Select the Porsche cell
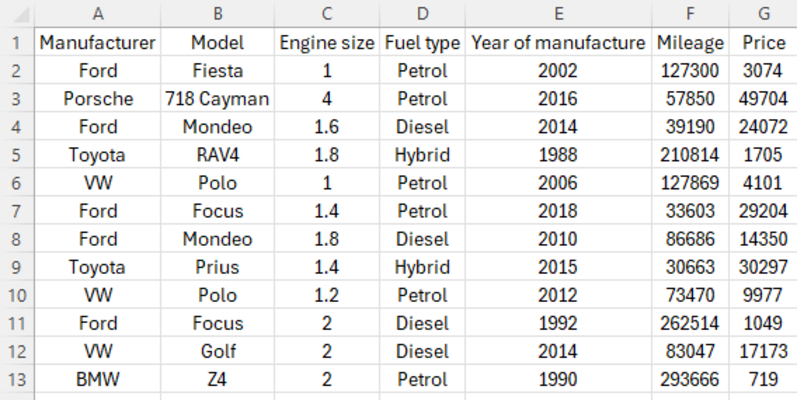Viewport: 797px width, 400px height. point(98,99)
